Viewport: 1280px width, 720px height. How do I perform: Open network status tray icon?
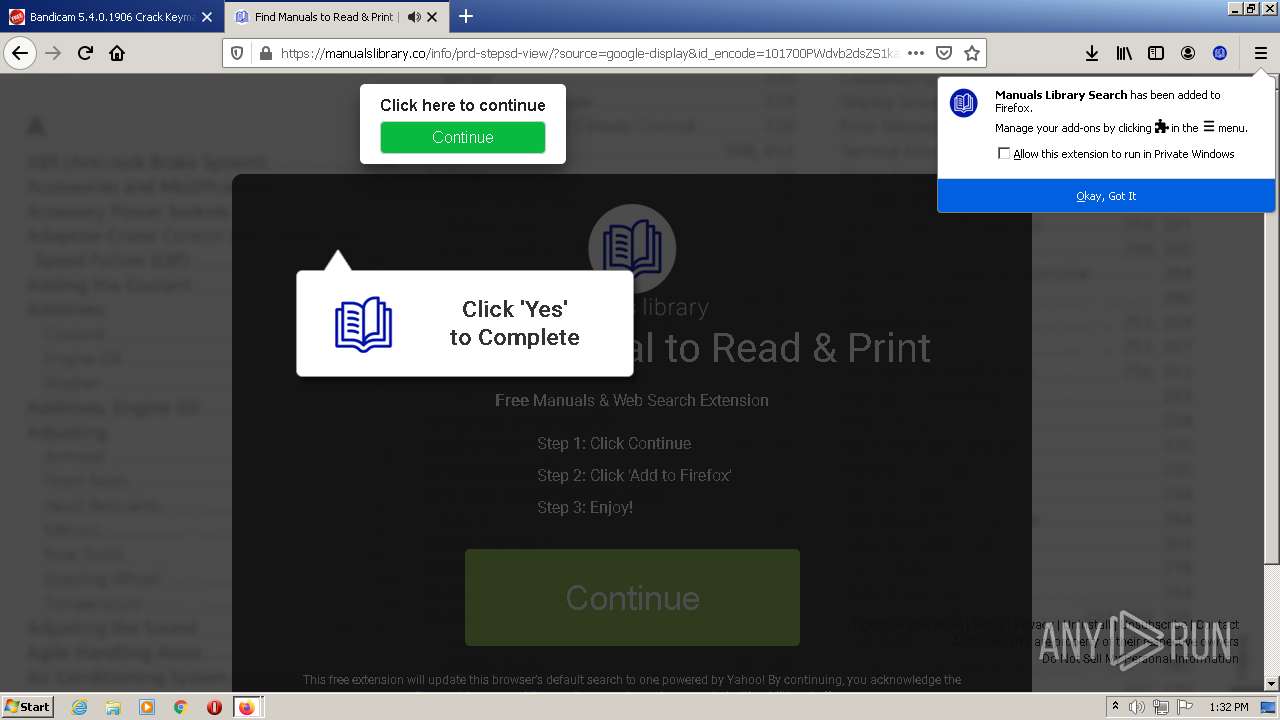tap(1161, 707)
